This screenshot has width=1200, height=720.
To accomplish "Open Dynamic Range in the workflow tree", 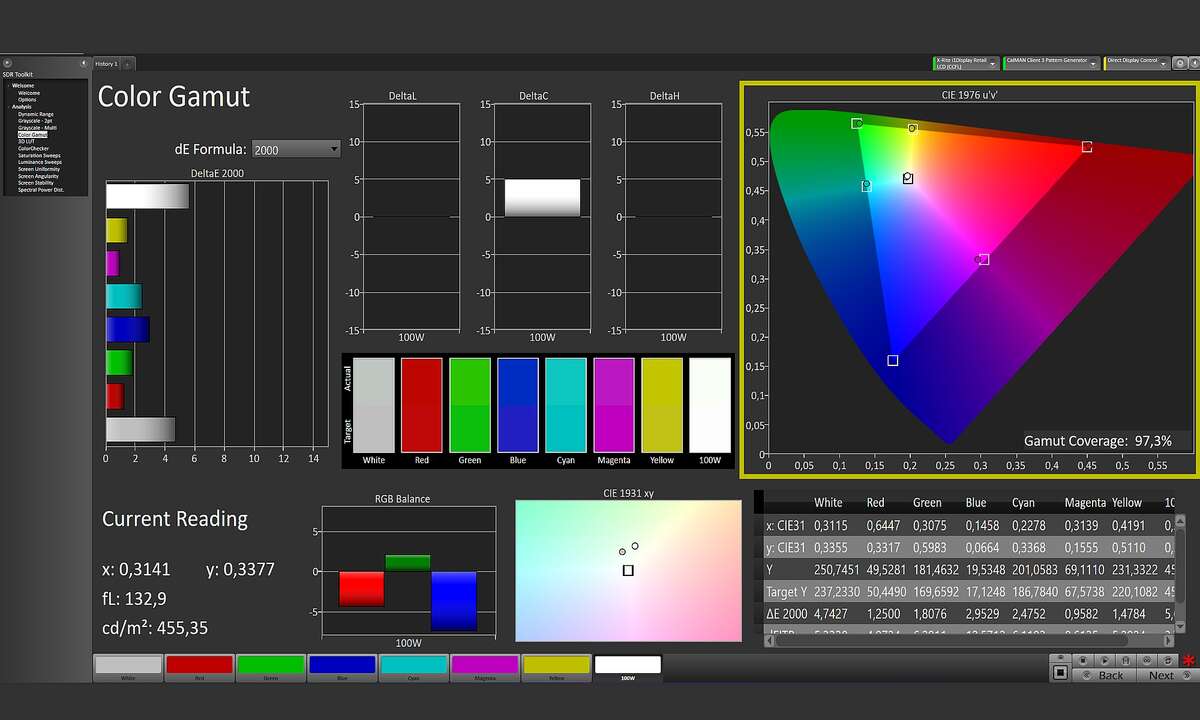I will 36,114.
